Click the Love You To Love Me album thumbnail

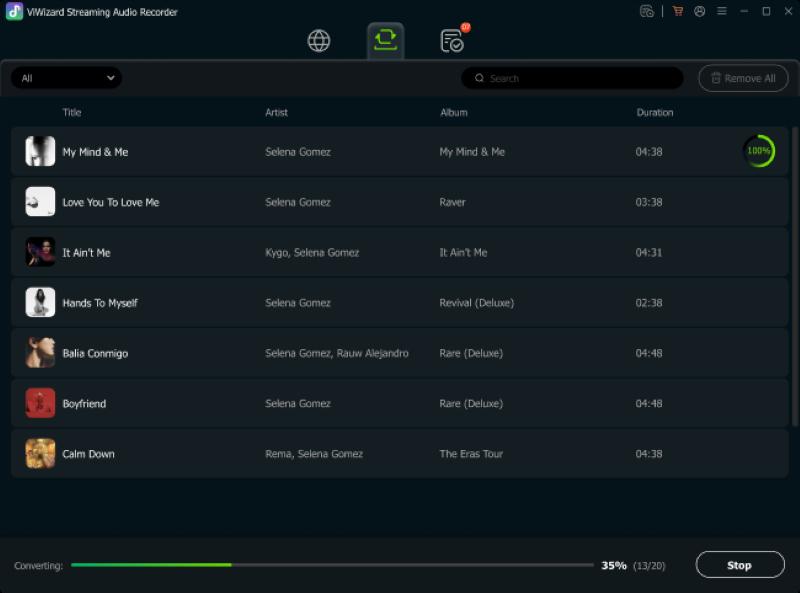pyautogui.click(x=40, y=202)
